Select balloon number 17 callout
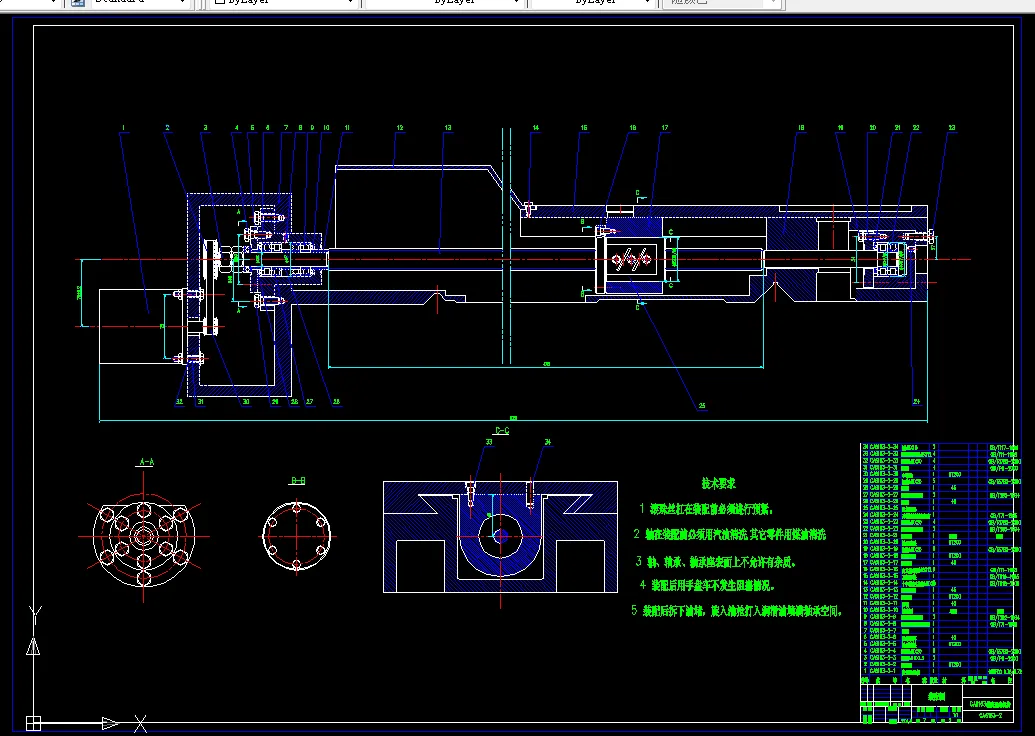 click(x=665, y=128)
